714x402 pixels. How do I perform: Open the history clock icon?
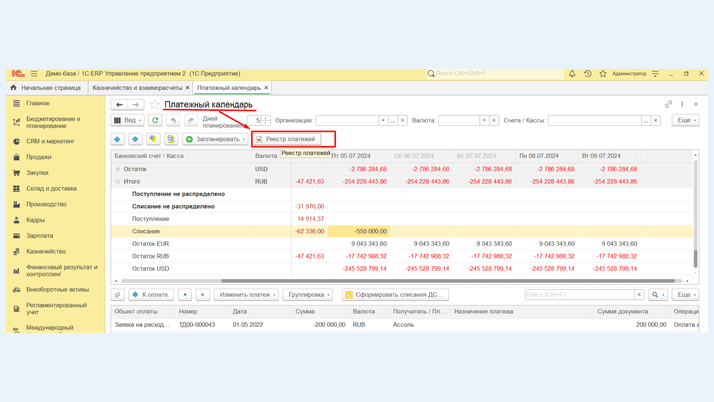(588, 74)
